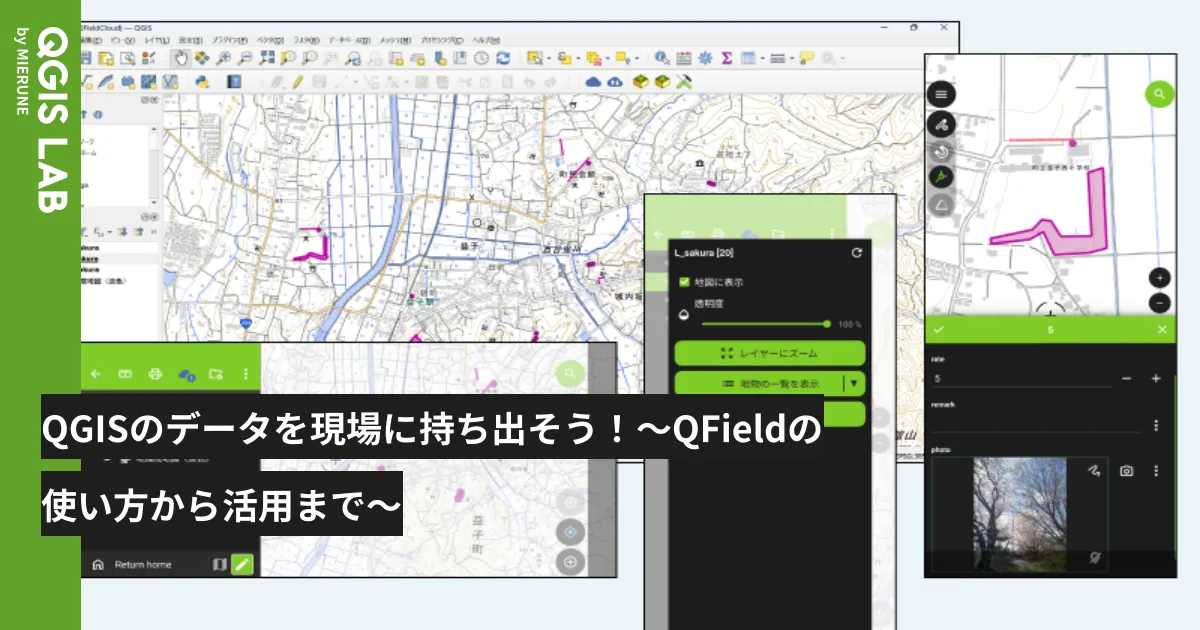
Task: Select the Zoom In magnifier tool
Action: [224, 57]
